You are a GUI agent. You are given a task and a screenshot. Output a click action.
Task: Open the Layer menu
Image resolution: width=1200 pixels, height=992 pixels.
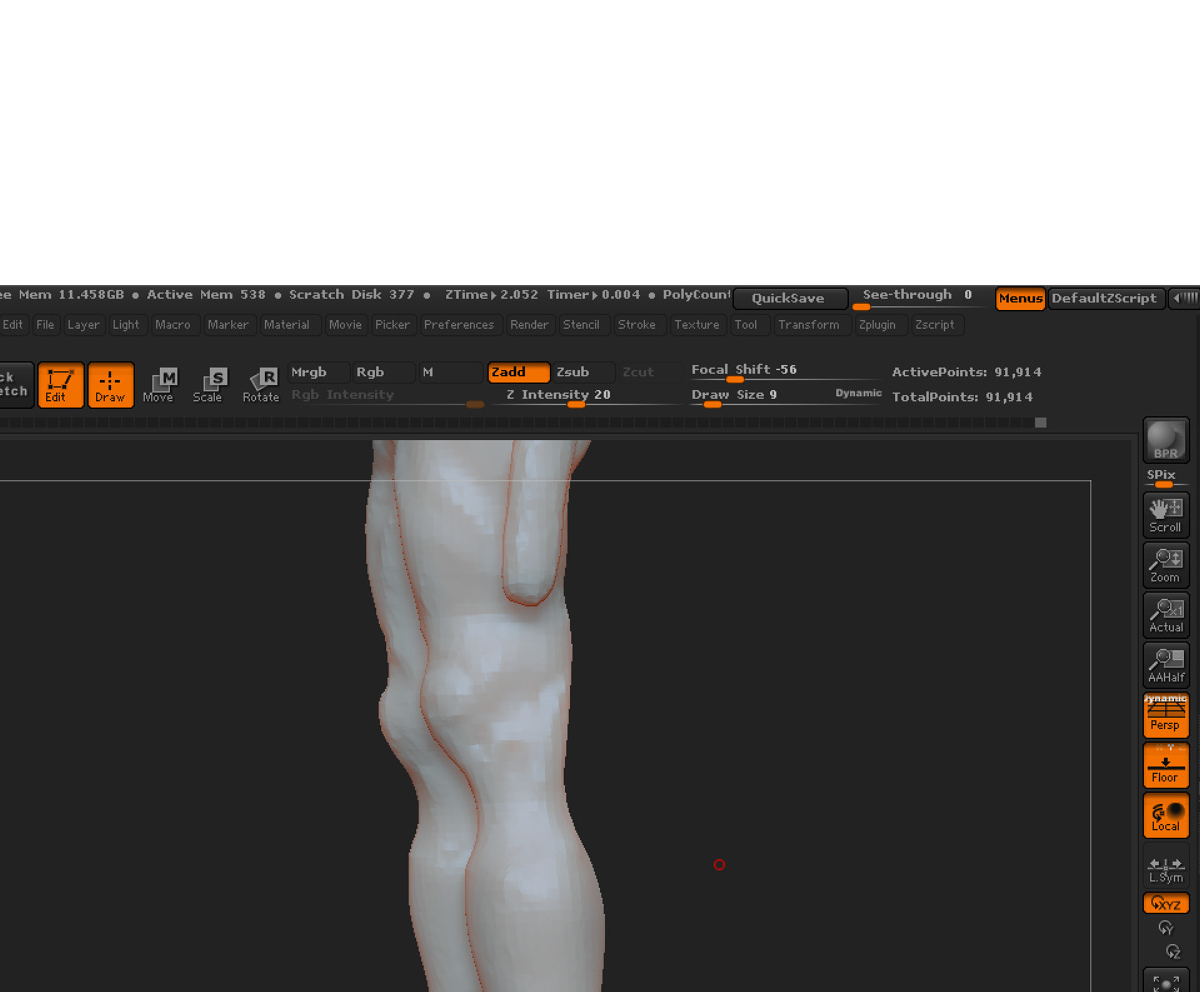pyautogui.click(x=84, y=325)
